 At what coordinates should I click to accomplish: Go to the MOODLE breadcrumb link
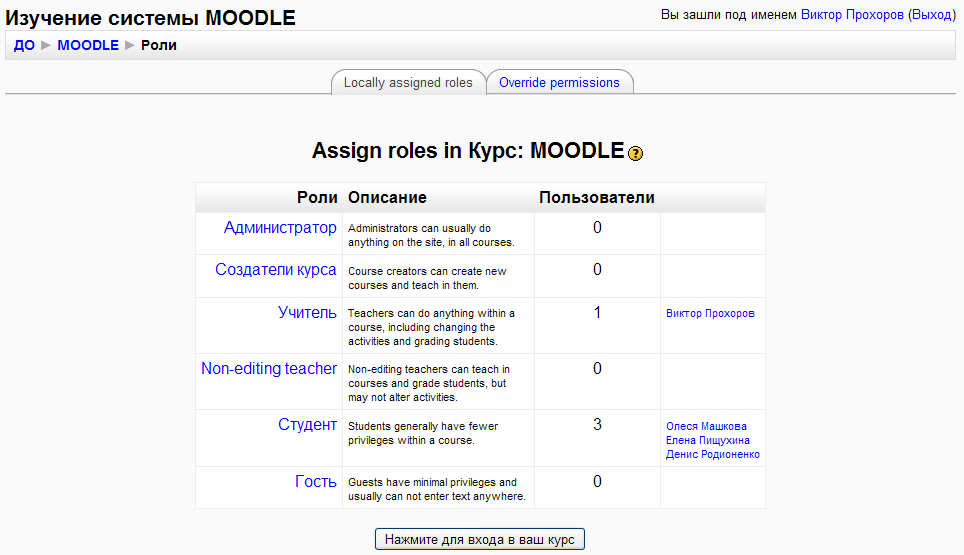point(88,45)
